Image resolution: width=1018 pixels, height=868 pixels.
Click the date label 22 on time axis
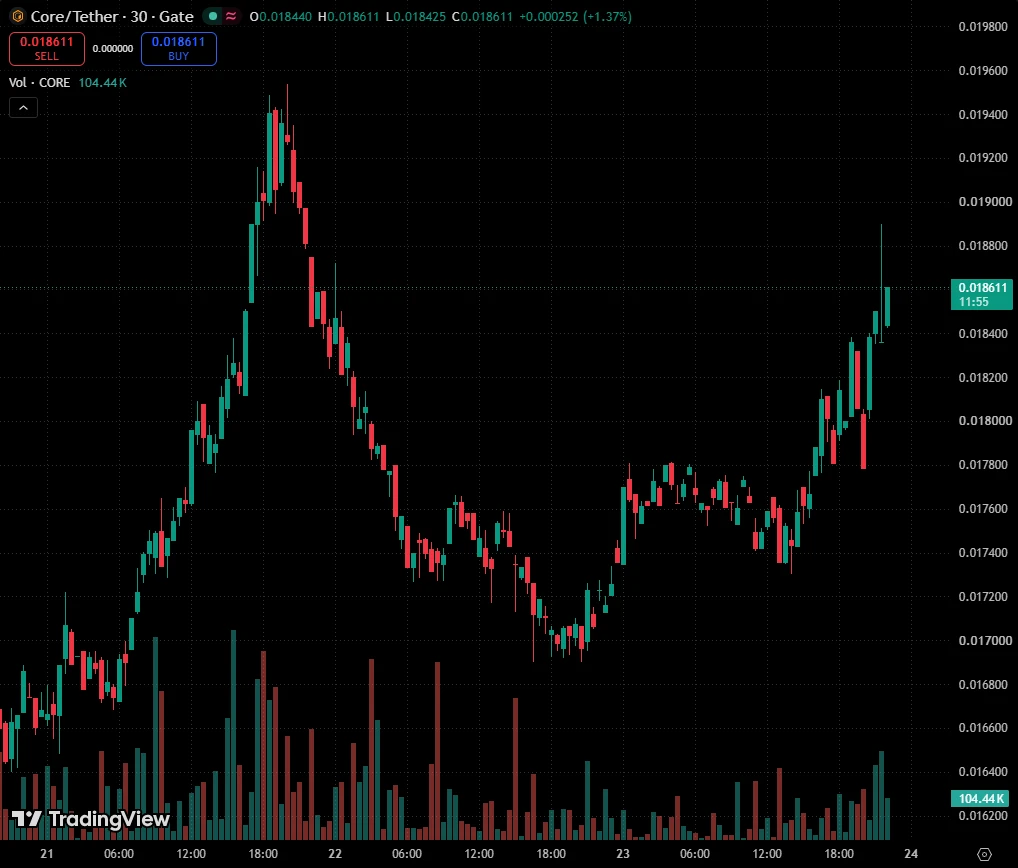tap(335, 854)
